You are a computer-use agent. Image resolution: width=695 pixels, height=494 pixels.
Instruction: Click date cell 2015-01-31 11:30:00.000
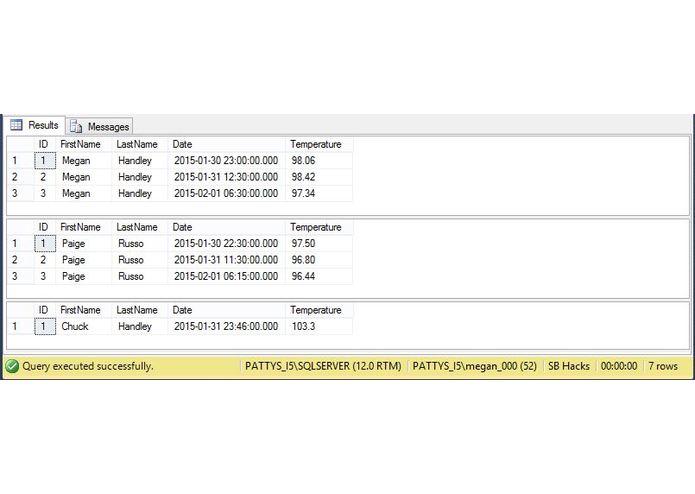pos(226,260)
